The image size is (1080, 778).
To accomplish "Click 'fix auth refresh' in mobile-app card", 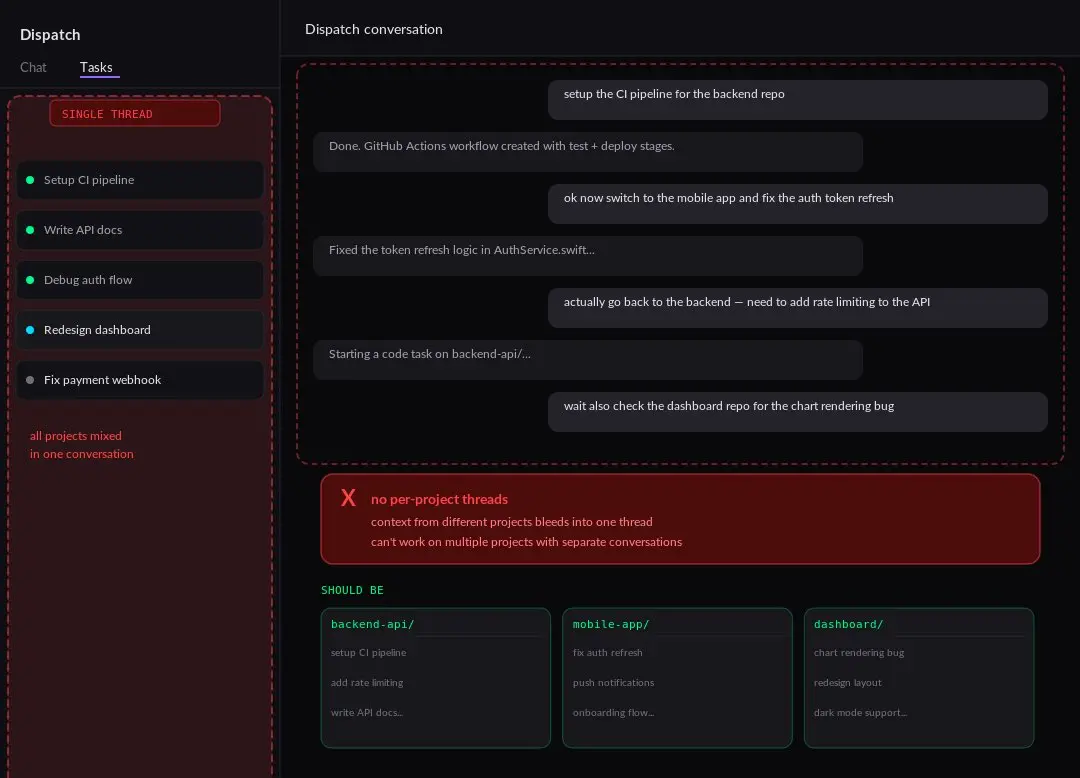I will pos(608,653).
